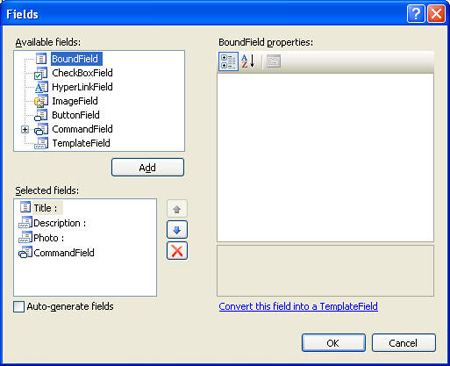Click the CommandField icon in Available fields
This screenshot has width=450, height=366.
[41, 129]
